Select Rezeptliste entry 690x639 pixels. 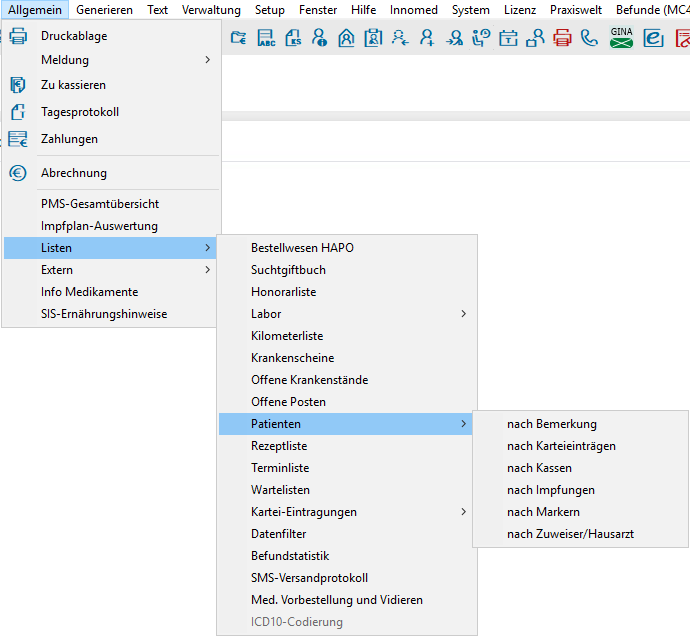tap(347, 446)
